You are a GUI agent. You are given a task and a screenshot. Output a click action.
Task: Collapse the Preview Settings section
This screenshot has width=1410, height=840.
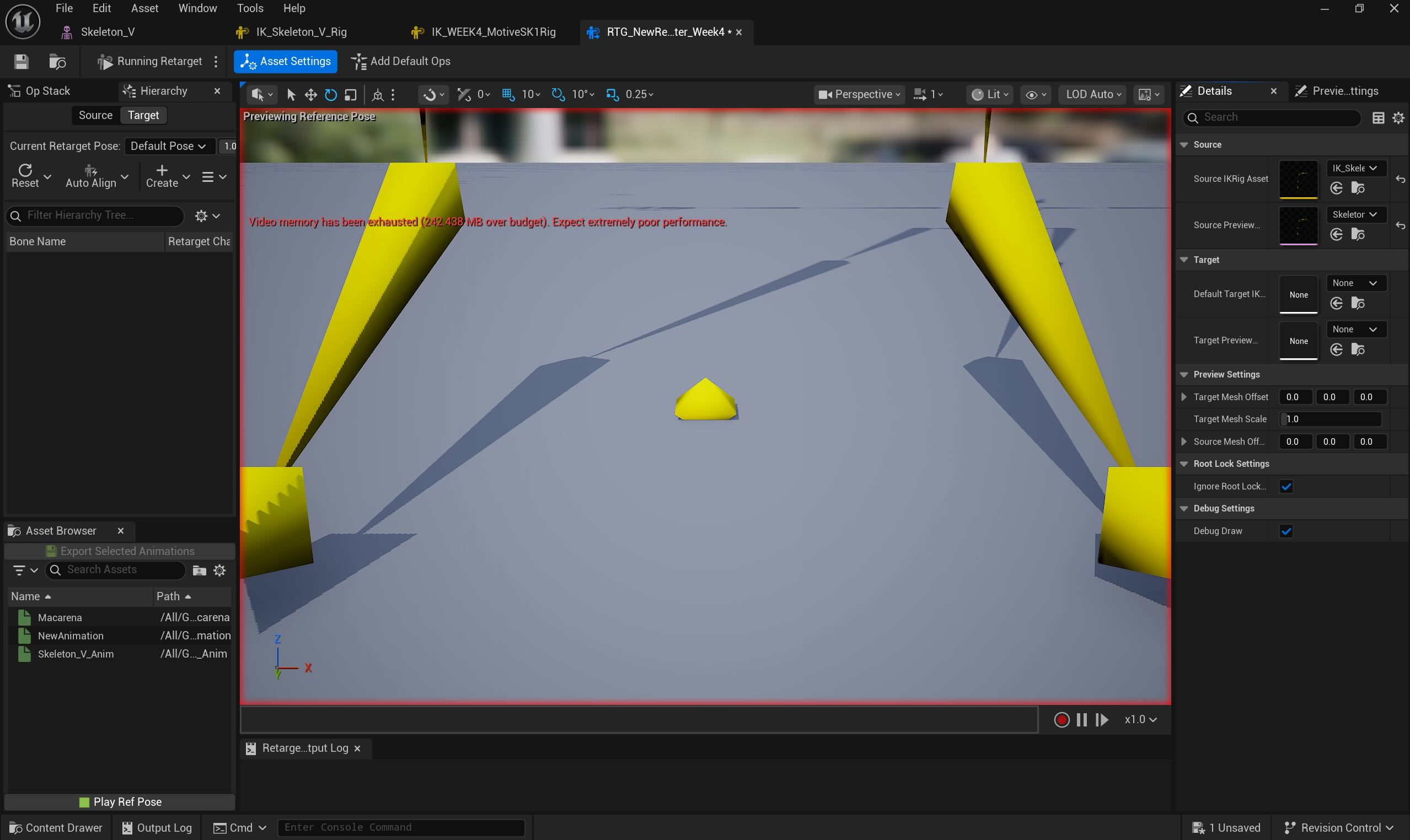[1184, 374]
